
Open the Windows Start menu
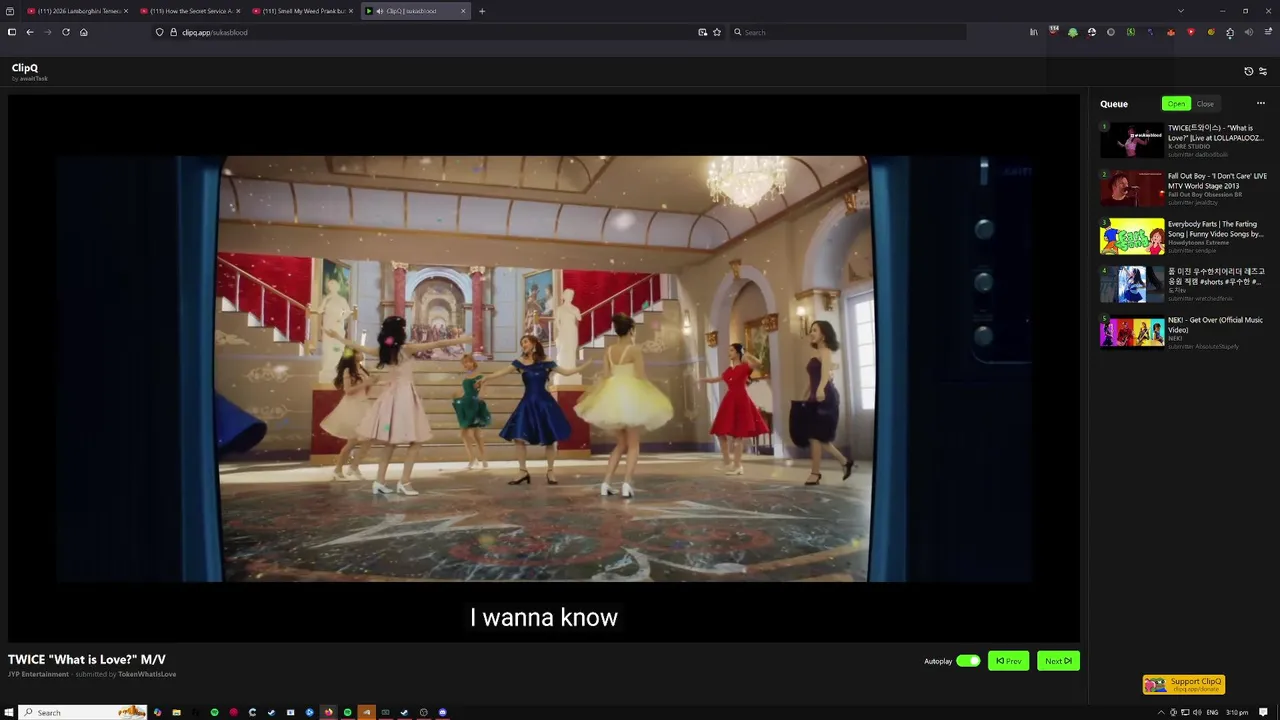9,712
